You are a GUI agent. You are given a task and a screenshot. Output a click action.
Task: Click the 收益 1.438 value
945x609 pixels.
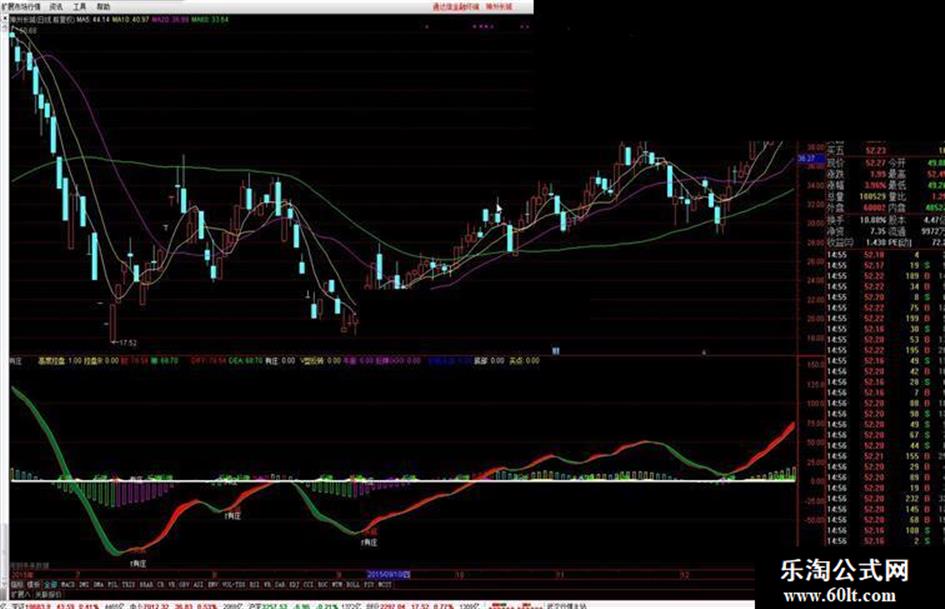click(875, 242)
